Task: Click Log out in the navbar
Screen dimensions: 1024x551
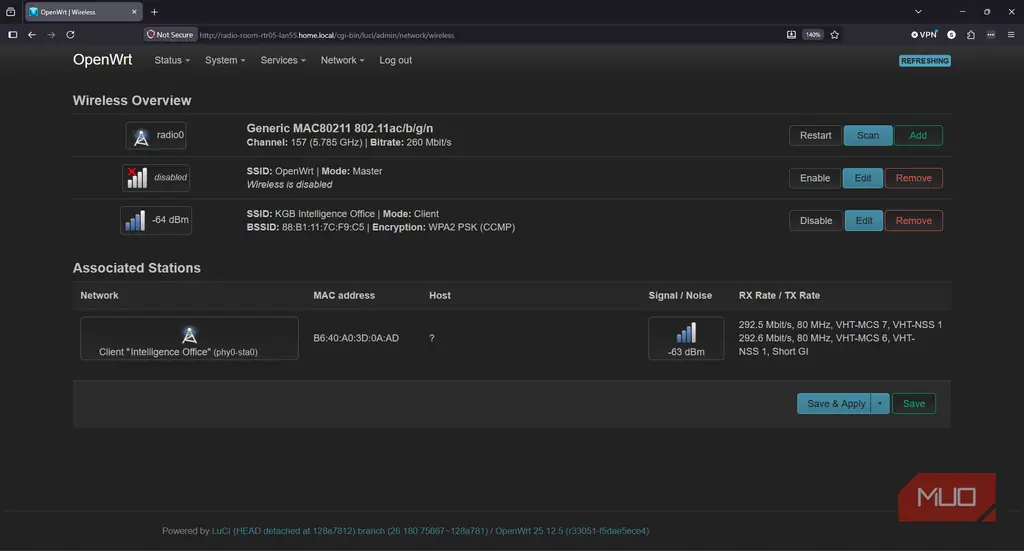Action: [395, 60]
